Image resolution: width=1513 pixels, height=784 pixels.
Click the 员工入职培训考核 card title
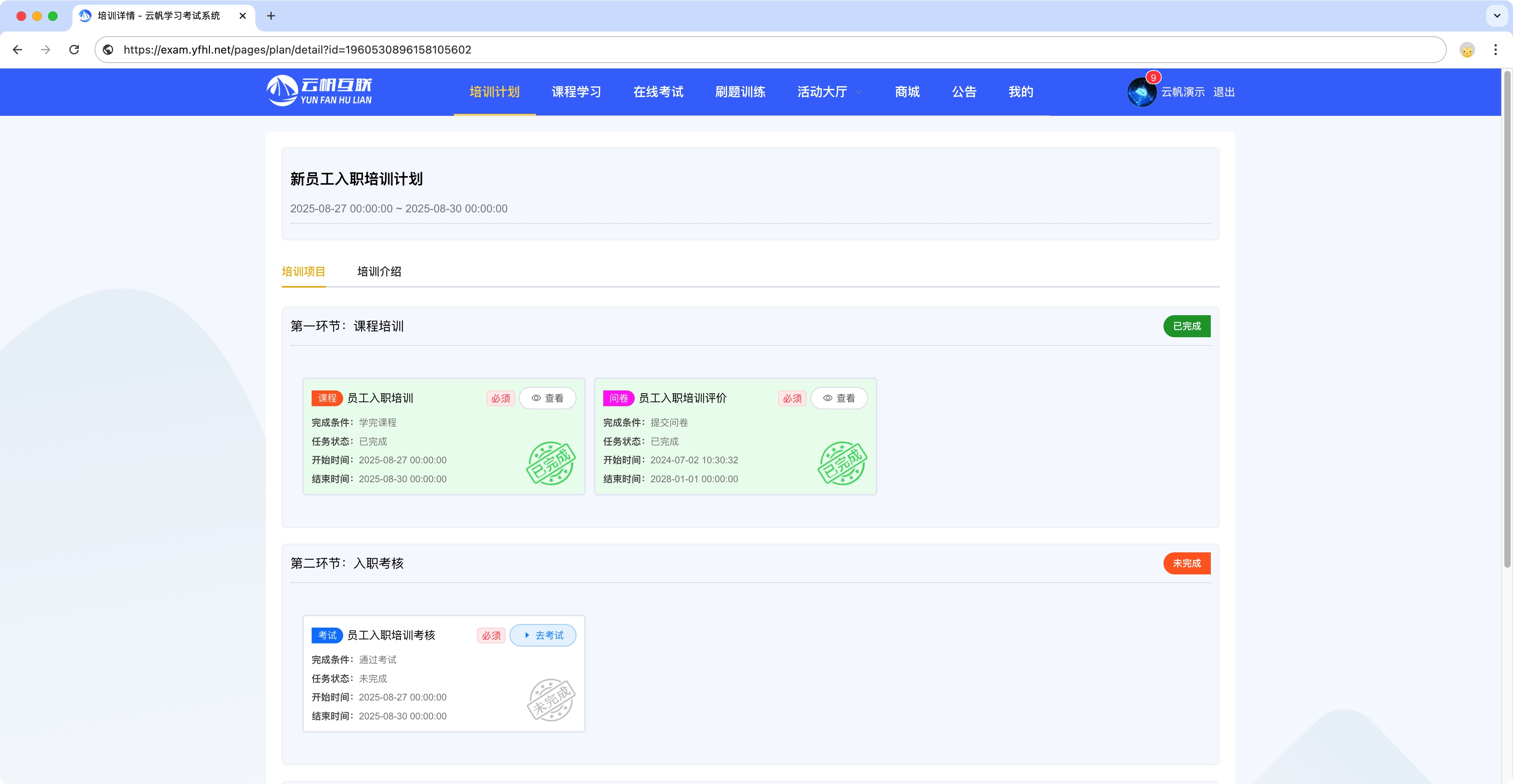[391, 635]
